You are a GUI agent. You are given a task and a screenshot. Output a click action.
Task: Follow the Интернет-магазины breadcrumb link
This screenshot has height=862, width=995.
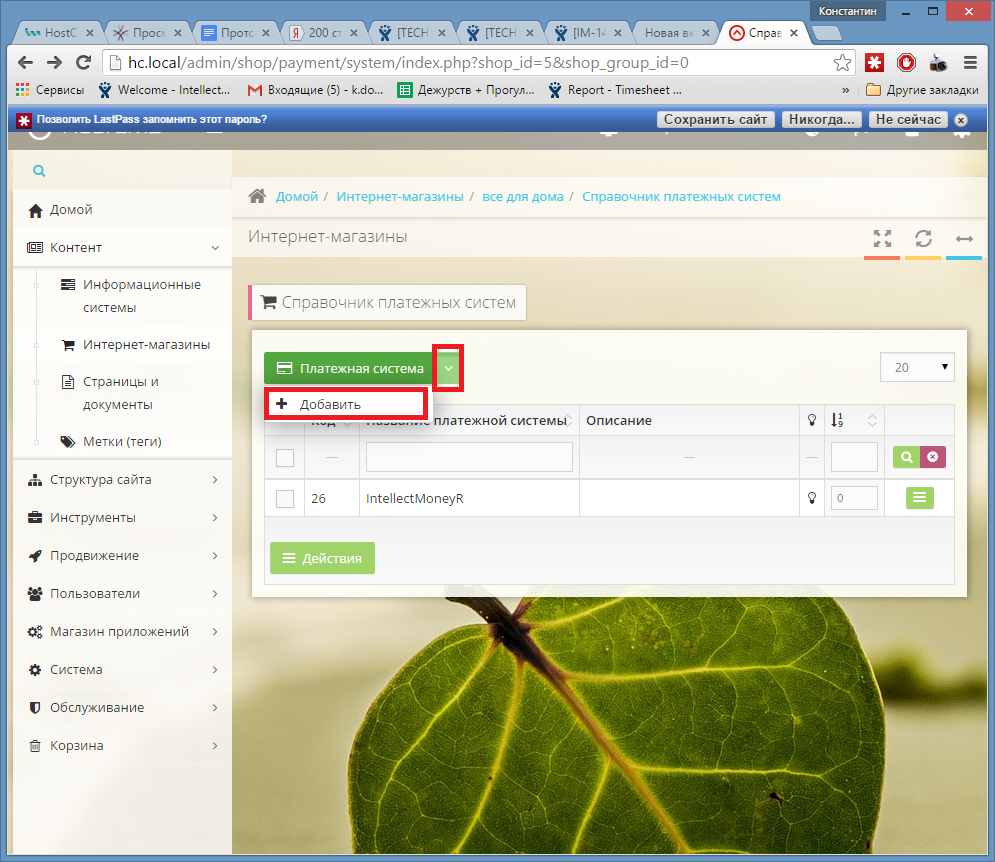[400, 197]
